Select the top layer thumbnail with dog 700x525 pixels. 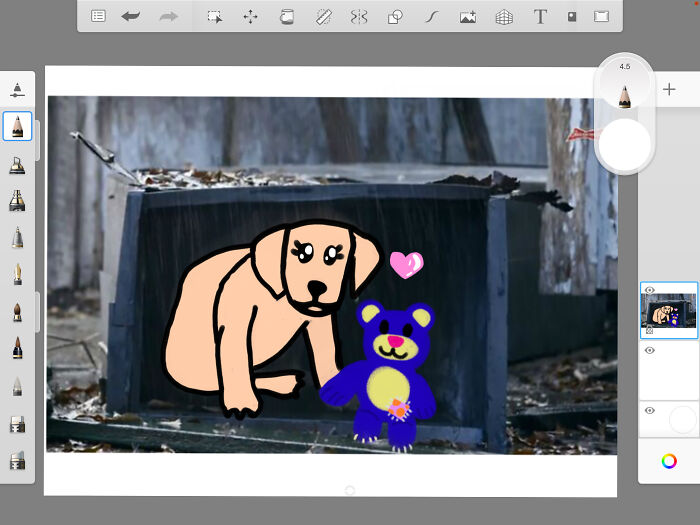click(669, 312)
